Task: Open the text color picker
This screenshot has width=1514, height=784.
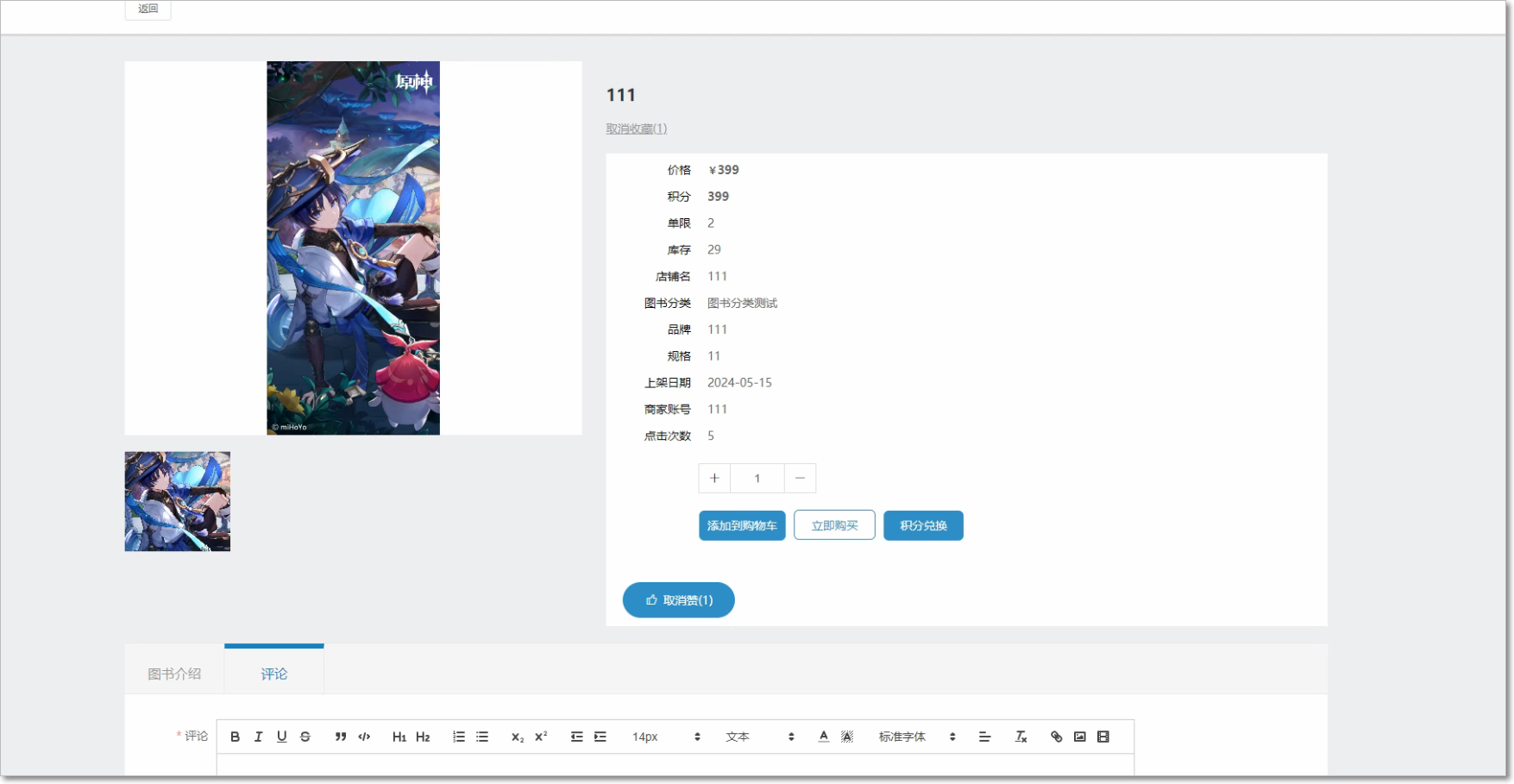Action: (824, 737)
